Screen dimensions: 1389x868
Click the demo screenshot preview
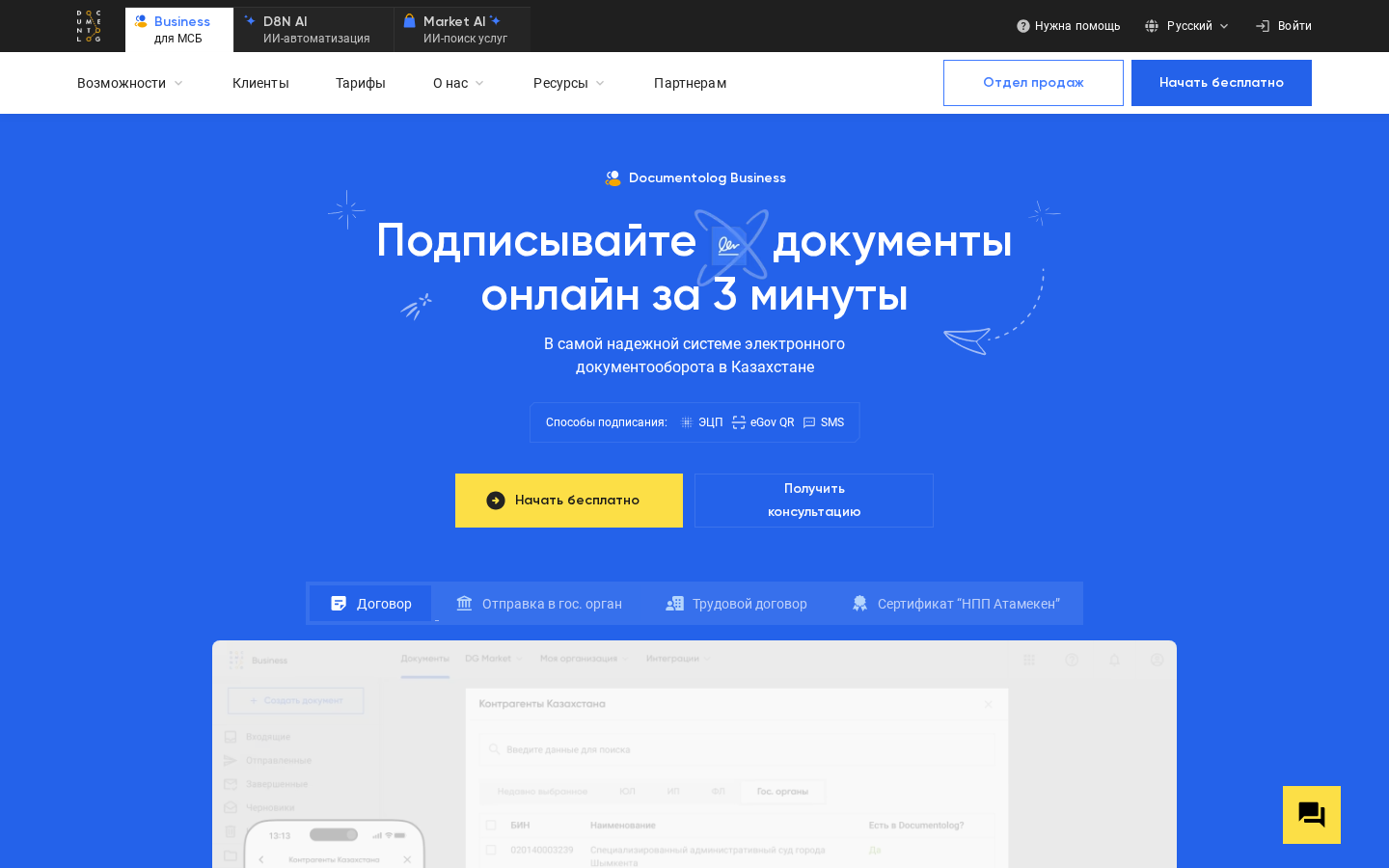coord(694,754)
